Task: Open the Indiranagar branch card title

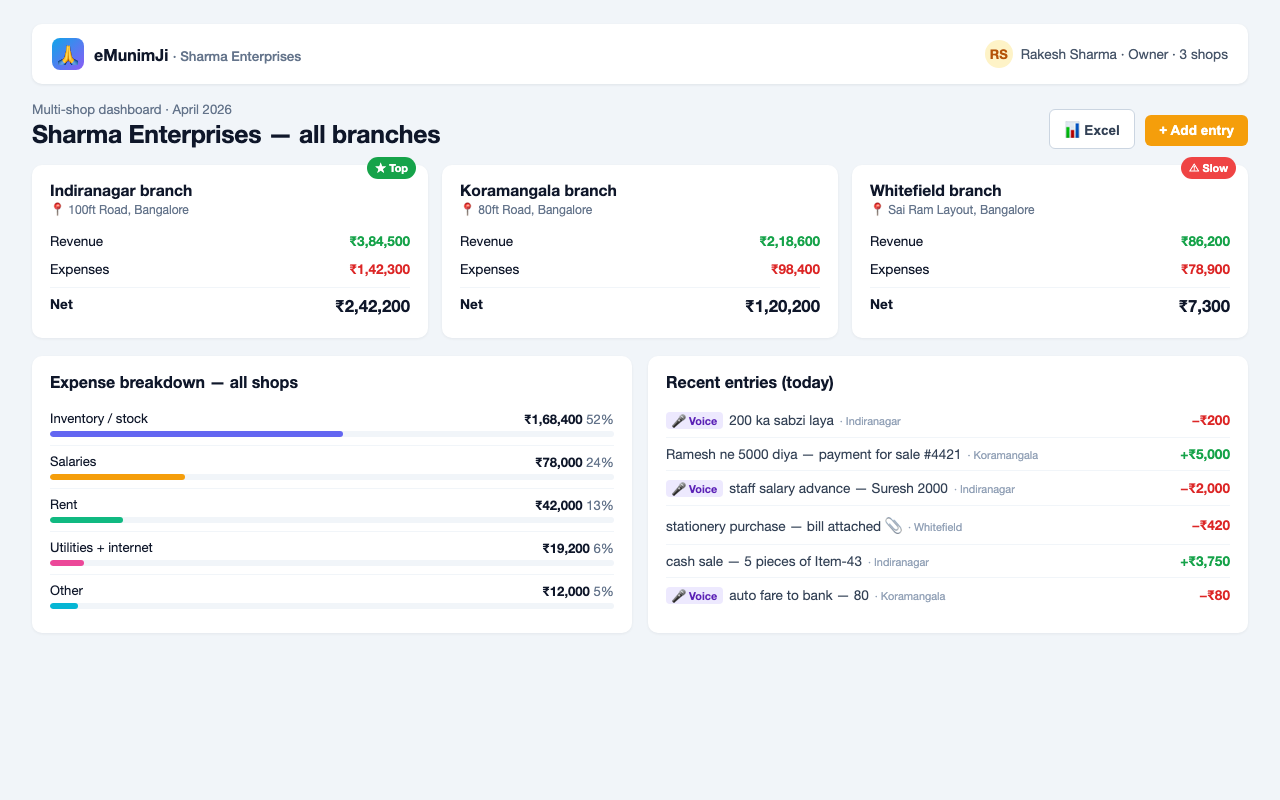Action: click(121, 191)
